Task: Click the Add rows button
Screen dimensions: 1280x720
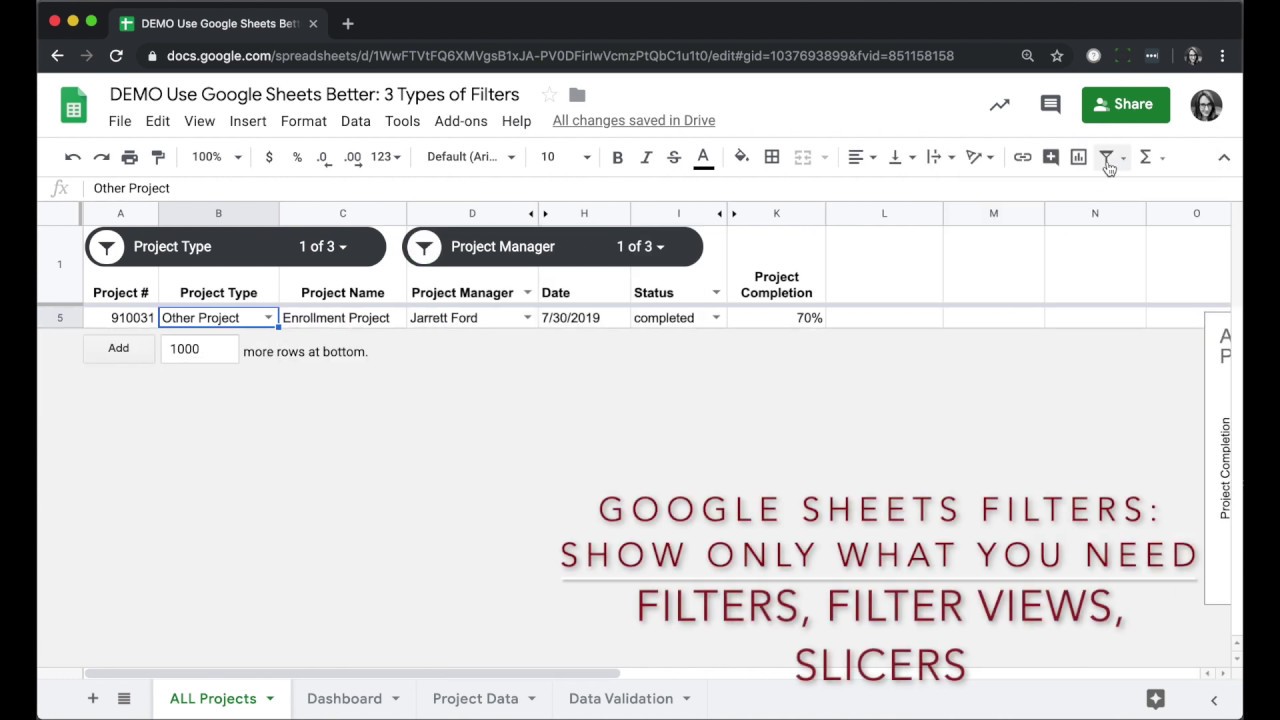Action: [x=119, y=348]
